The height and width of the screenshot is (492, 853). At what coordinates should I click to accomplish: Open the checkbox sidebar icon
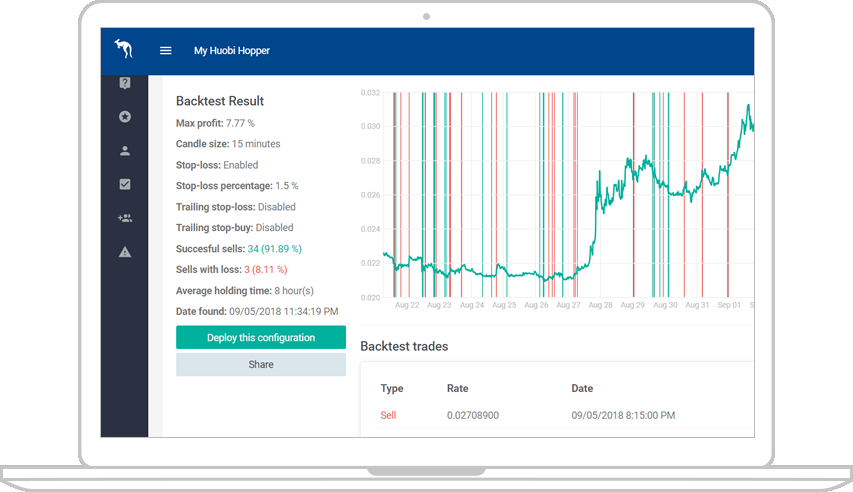coord(125,184)
